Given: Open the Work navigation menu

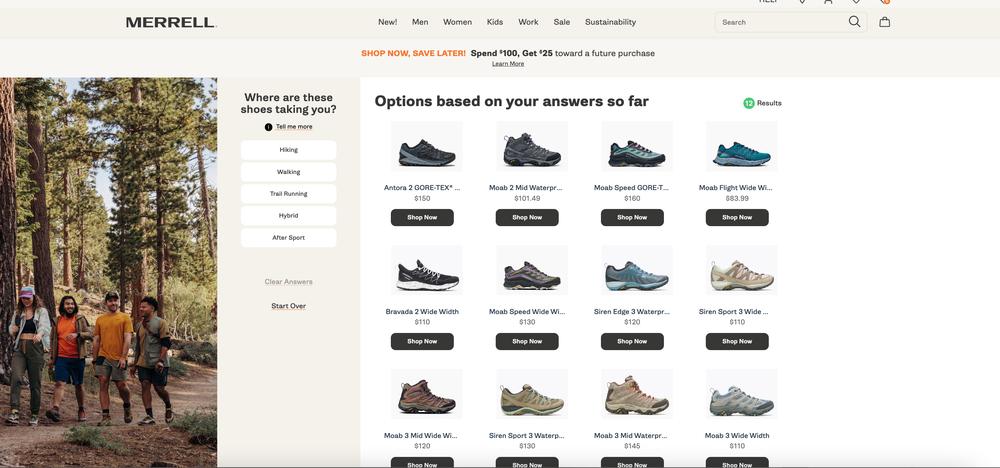Looking at the screenshot, I should click(x=528, y=22).
